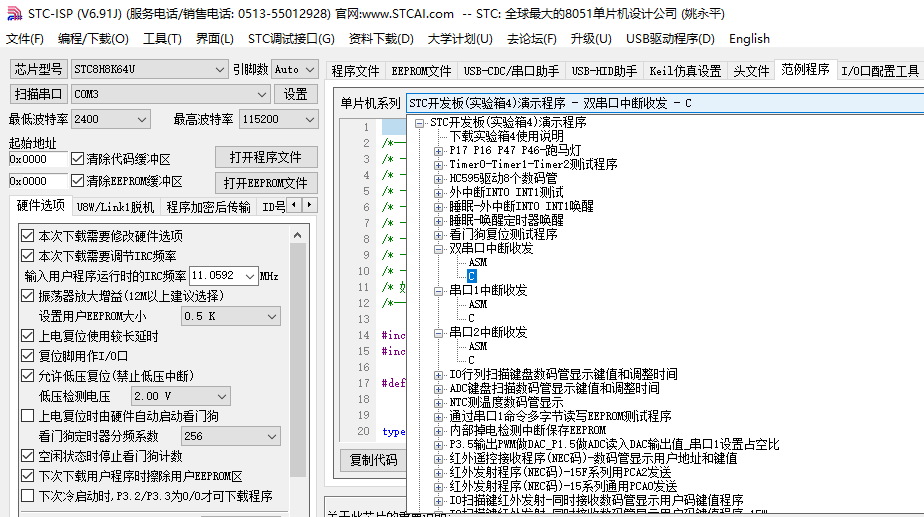Open the 去论坛(F) menu
Screen dimensions: 924x517
pyautogui.click(x=532, y=39)
